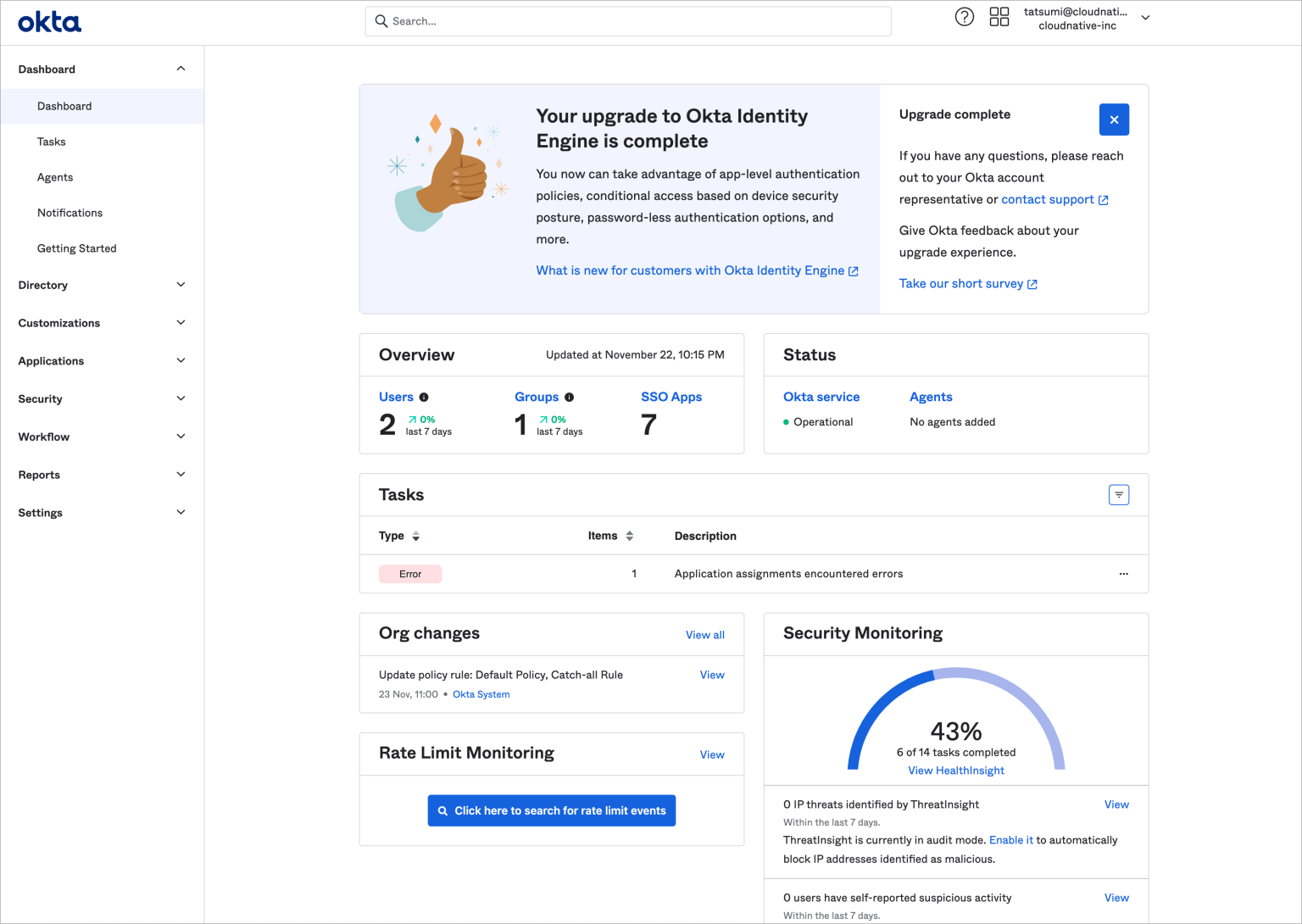Click the info icon next to Groups
Screen dimensions: 1302x924
click(x=569, y=397)
